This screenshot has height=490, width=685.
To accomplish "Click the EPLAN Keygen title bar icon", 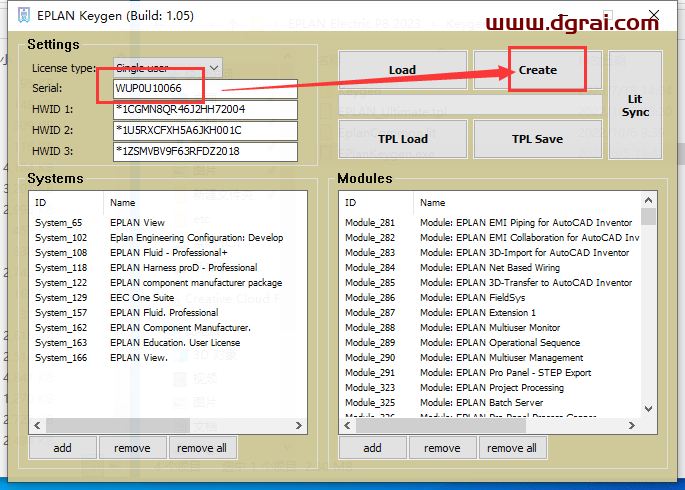I will click(24, 15).
